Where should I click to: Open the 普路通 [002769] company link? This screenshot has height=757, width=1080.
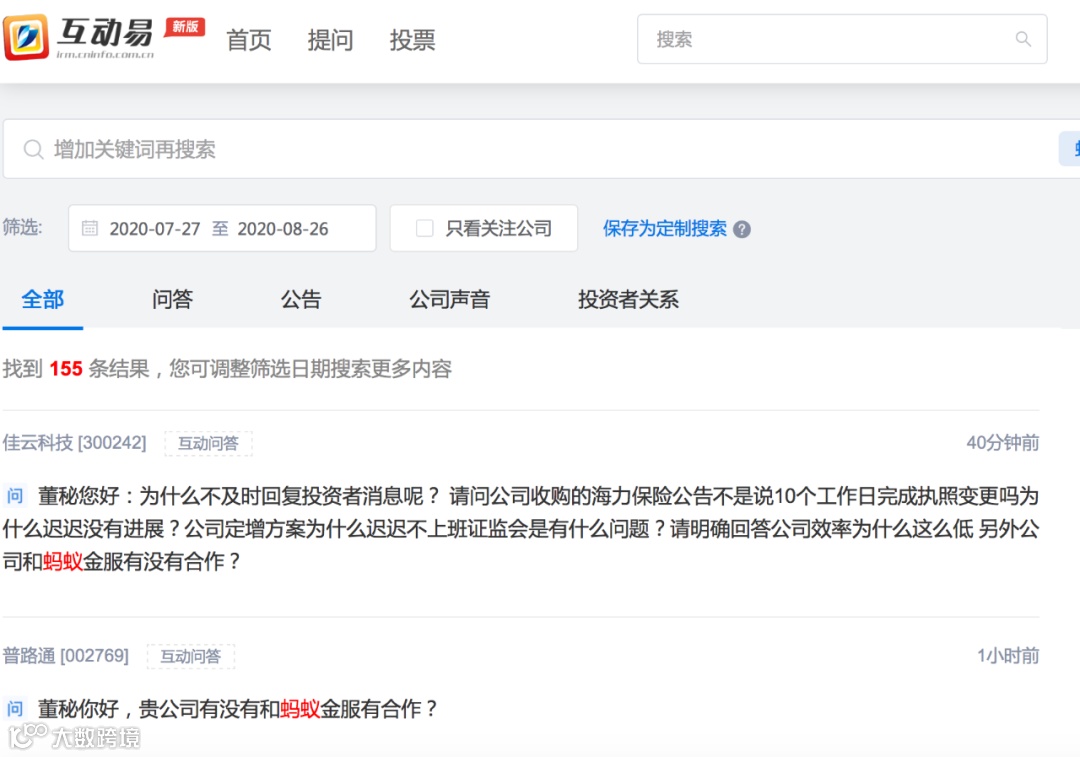point(65,656)
